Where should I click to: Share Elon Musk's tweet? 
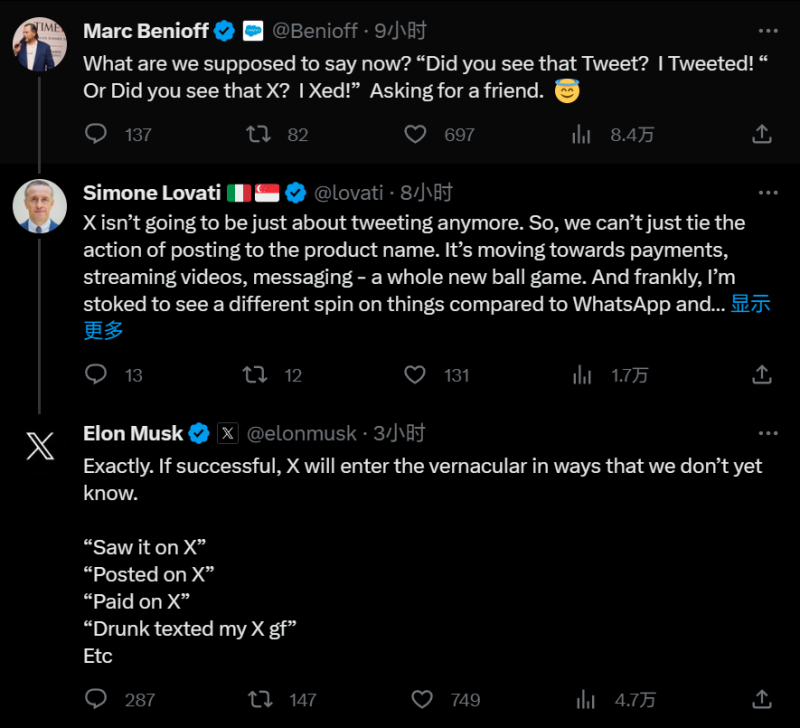pyautogui.click(x=761, y=699)
